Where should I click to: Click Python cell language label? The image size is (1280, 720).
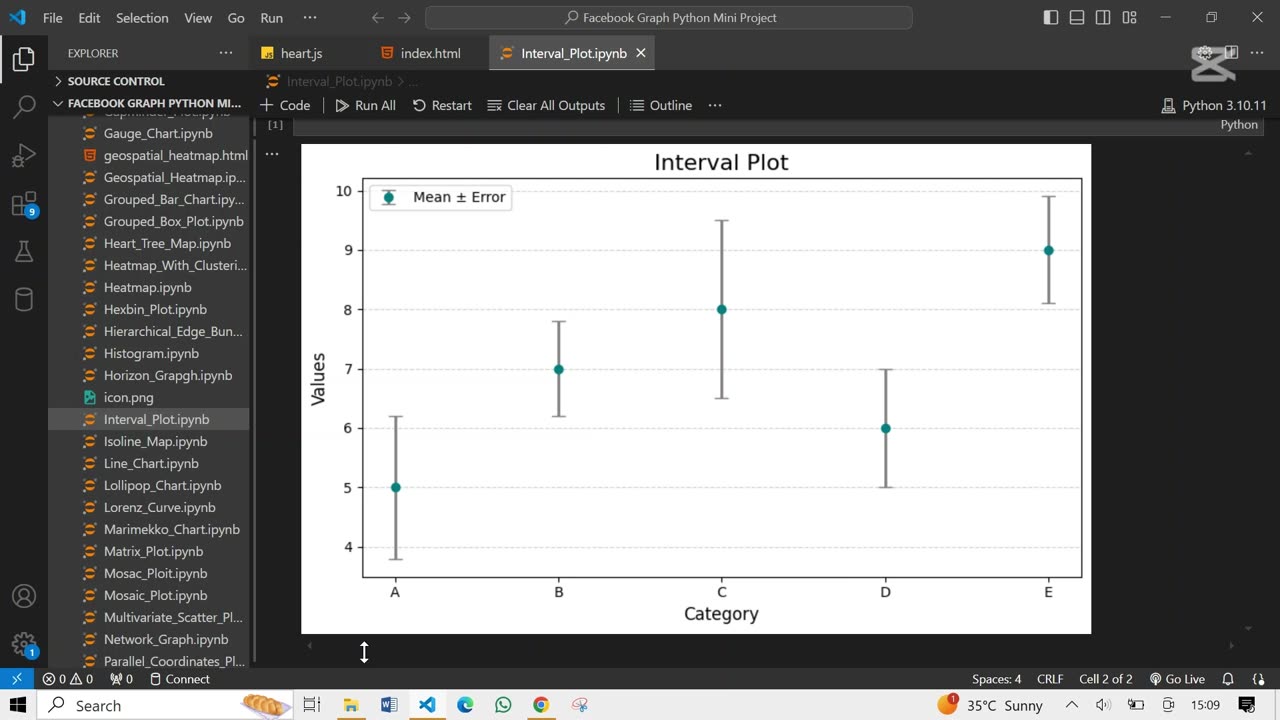pyautogui.click(x=1239, y=125)
